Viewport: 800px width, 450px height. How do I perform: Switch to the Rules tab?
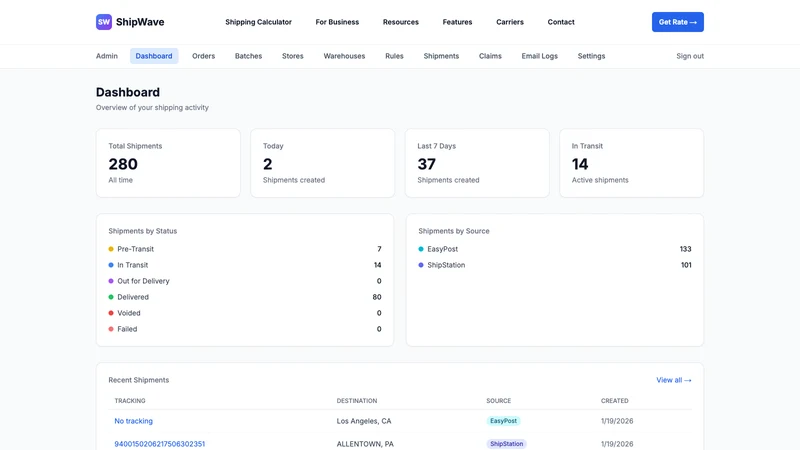click(x=394, y=56)
